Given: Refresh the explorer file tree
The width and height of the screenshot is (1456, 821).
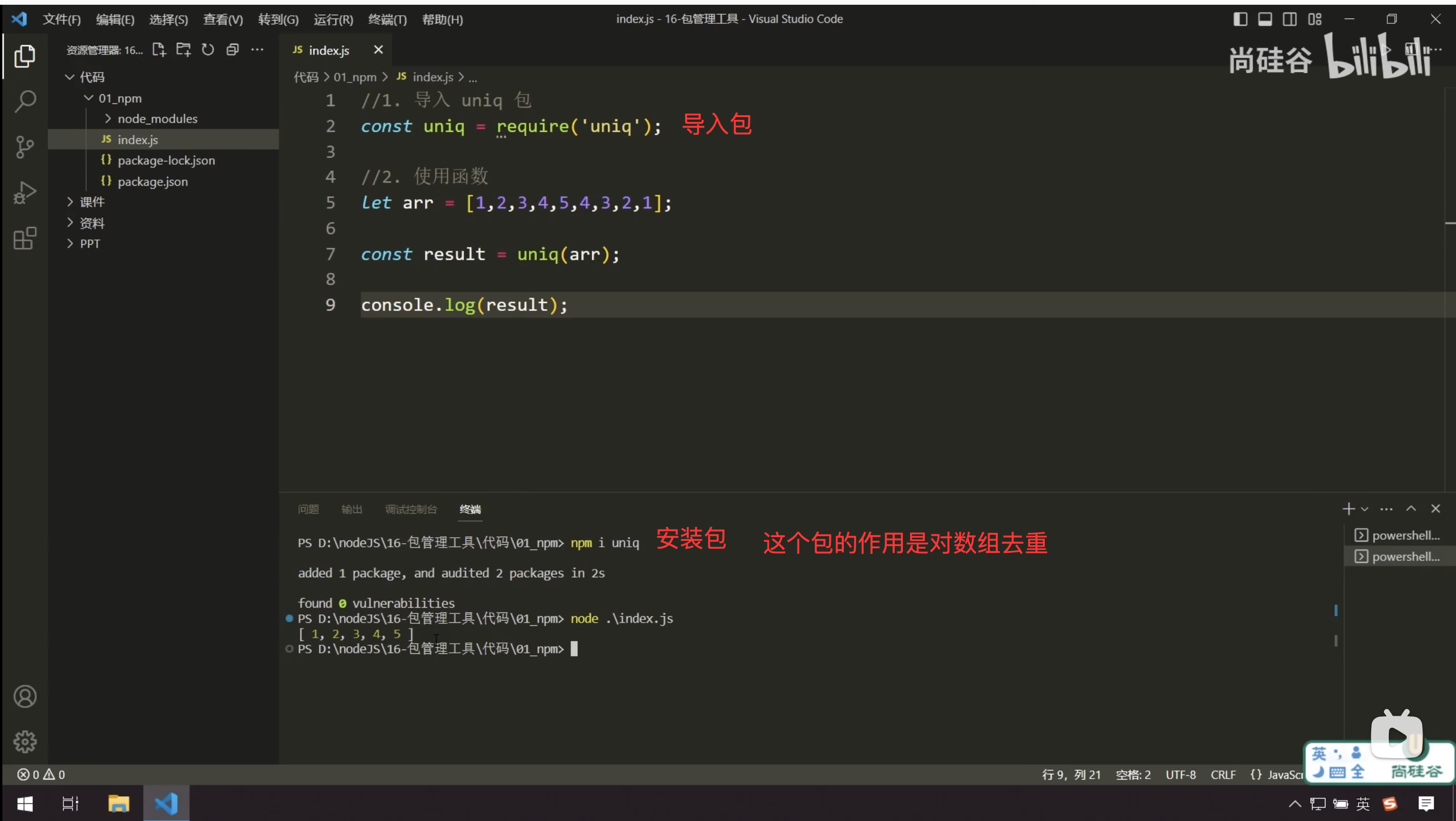Looking at the screenshot, I should click(x=208, y=50).
